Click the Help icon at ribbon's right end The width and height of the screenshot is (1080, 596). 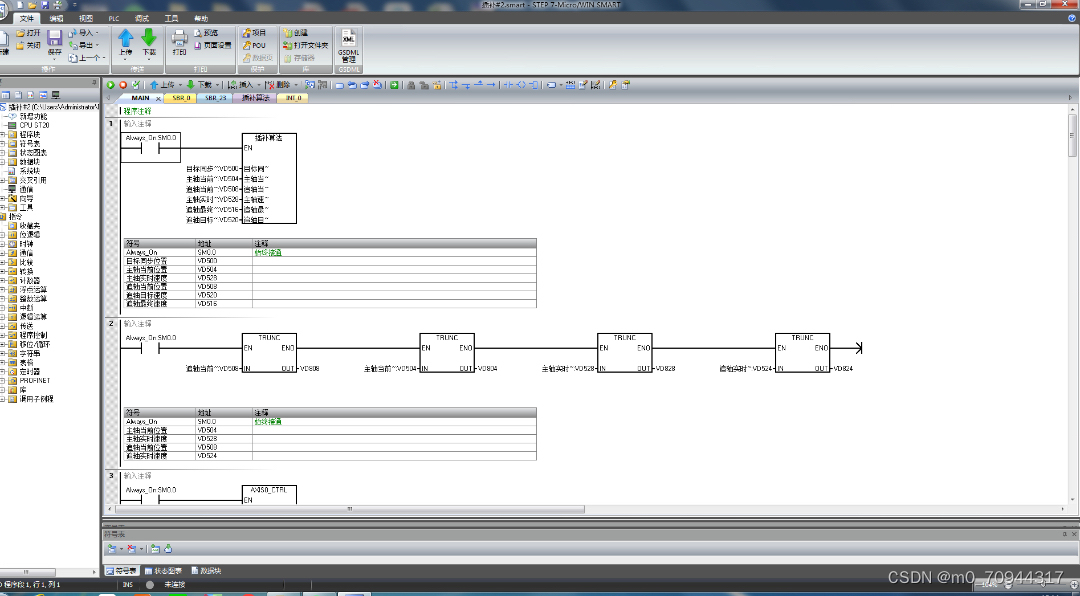point(1072,19)
